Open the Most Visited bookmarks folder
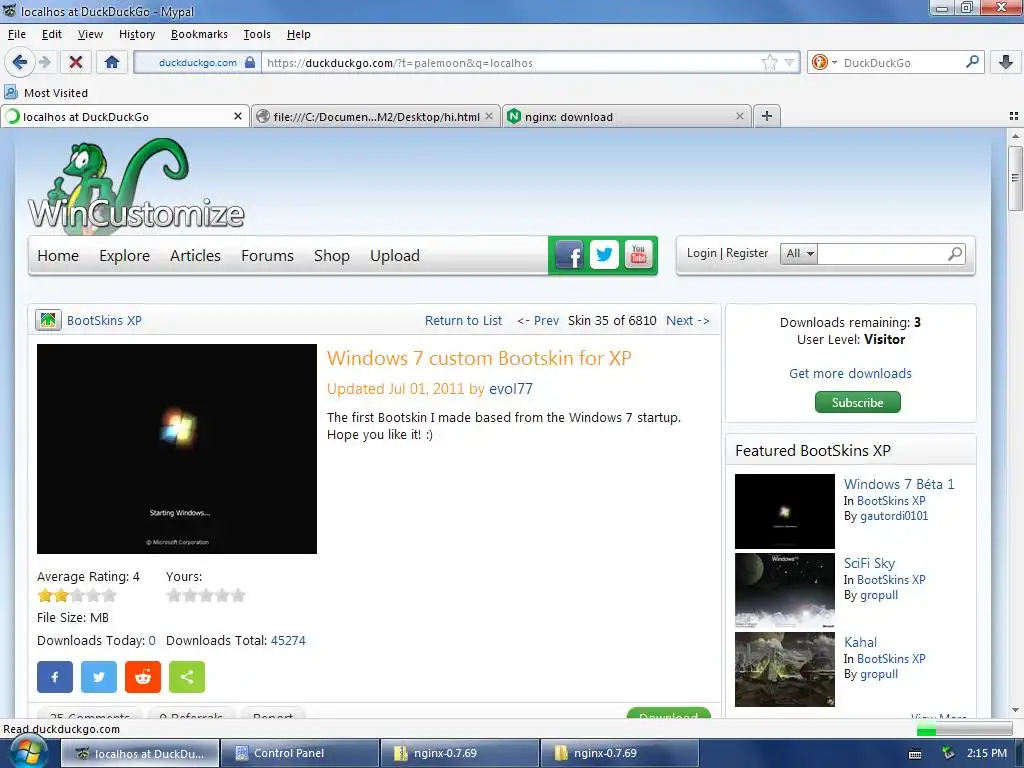 click(x=46, y=93)
